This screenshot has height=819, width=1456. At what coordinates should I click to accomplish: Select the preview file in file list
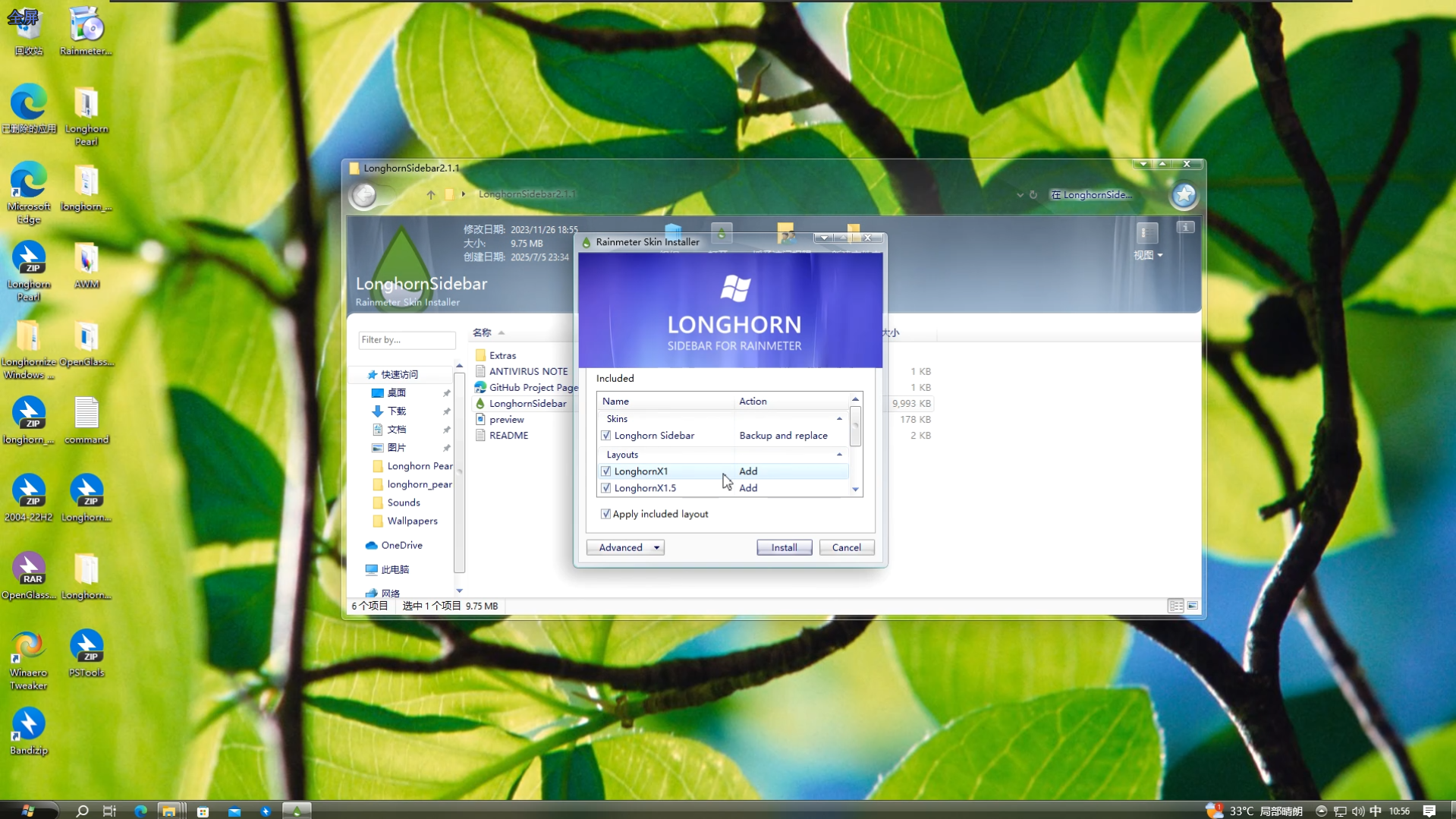506,419
